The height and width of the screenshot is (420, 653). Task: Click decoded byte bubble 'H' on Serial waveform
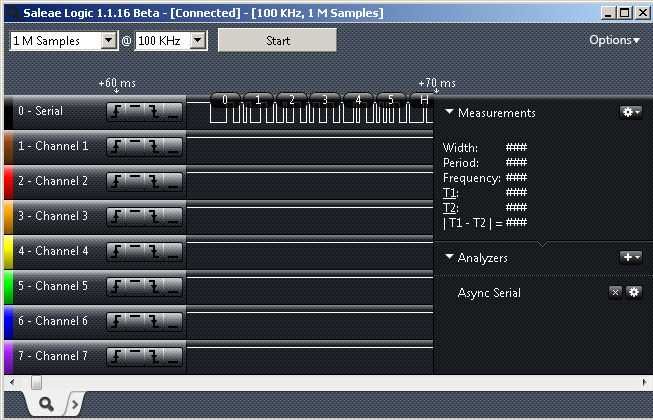tap(424, 99)
